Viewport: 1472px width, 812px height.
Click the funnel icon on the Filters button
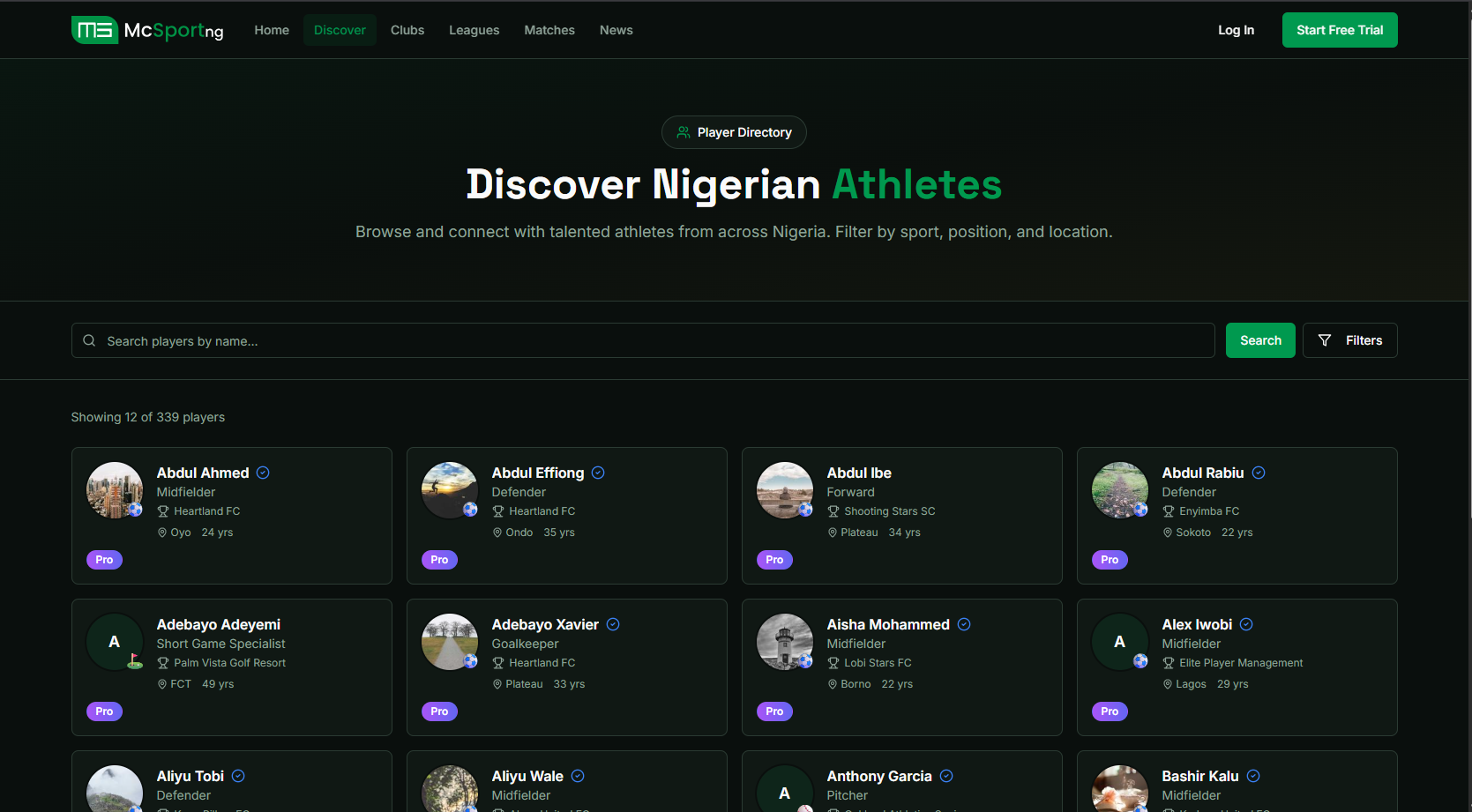[x=1325, y=339]
